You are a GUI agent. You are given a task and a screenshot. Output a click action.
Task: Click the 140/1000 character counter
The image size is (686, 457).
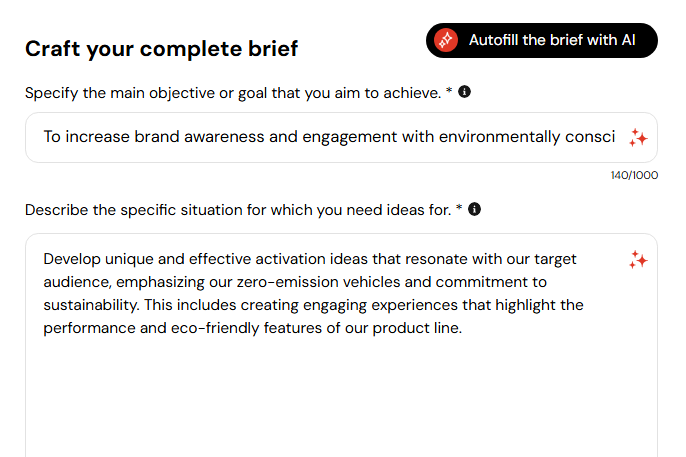tap(634, 175)
